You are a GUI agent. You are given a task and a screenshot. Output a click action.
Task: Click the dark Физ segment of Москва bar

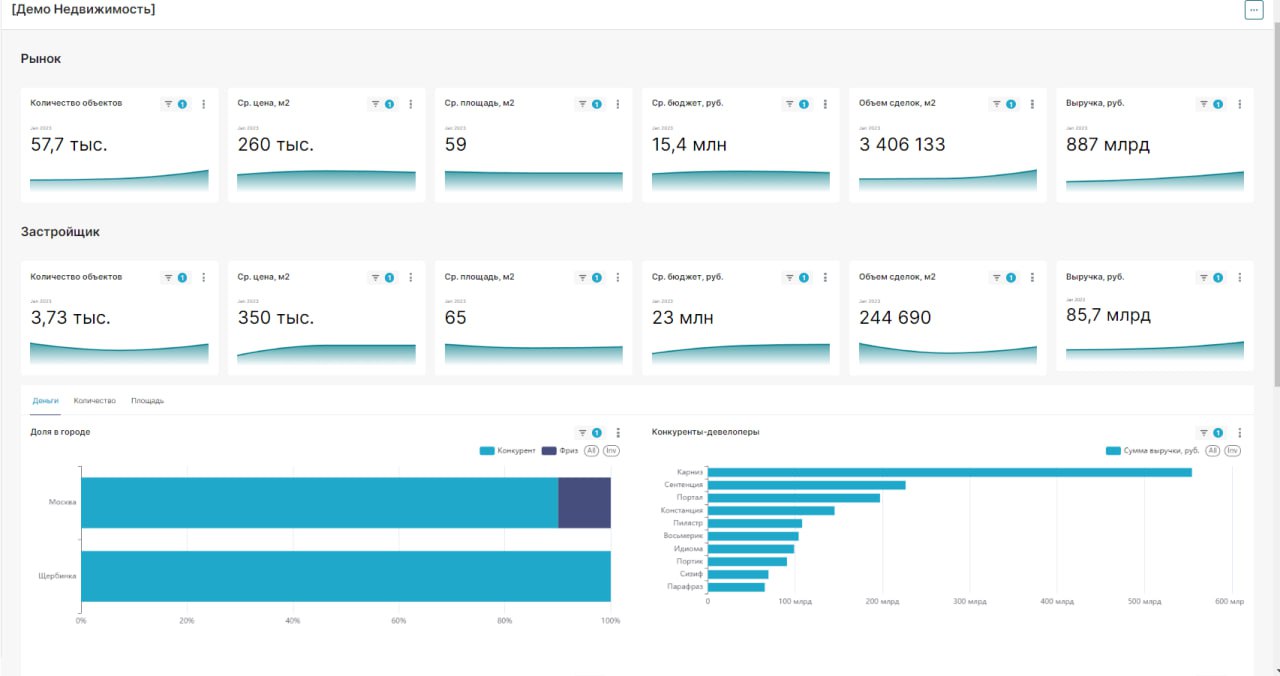[x=584, y=502]
